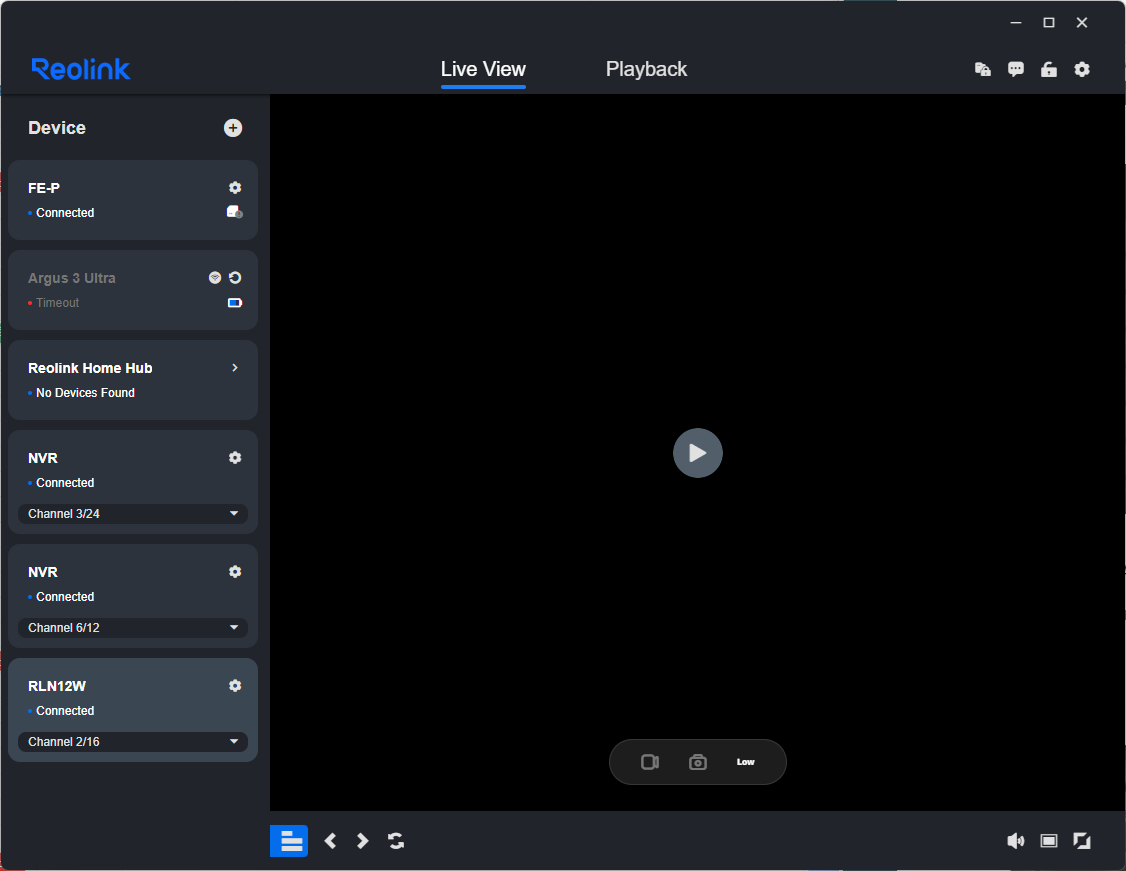This screenshot has height=871, width=1126.
Task: Switch to the Playback tab
Action: [x=646, y=70]
